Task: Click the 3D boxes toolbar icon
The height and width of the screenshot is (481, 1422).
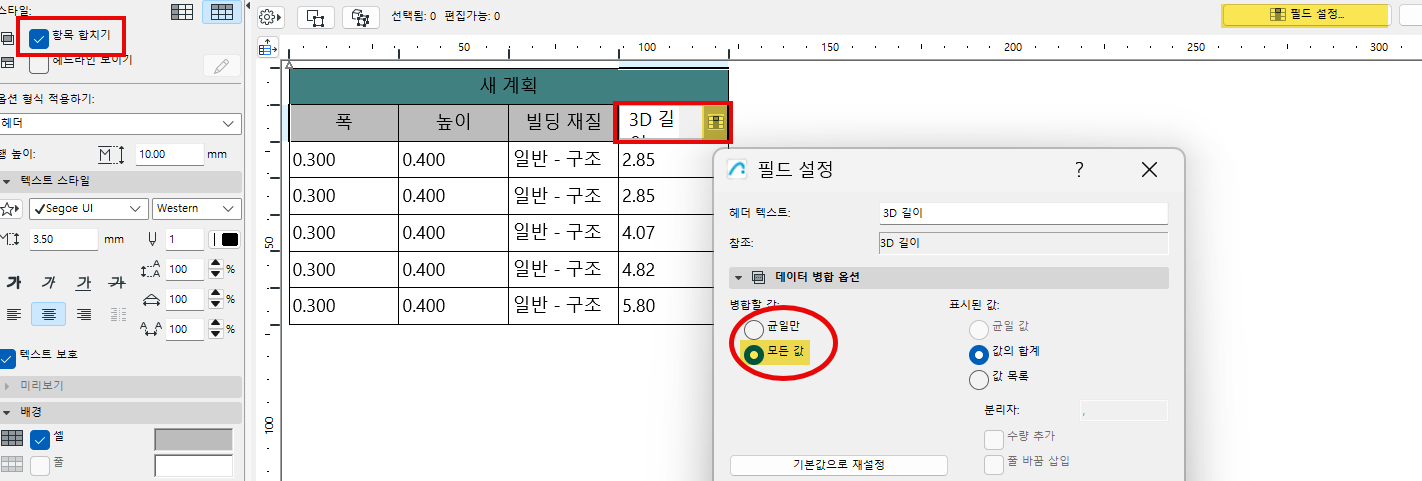Action: pyautogui.click(x=360, y=17)
